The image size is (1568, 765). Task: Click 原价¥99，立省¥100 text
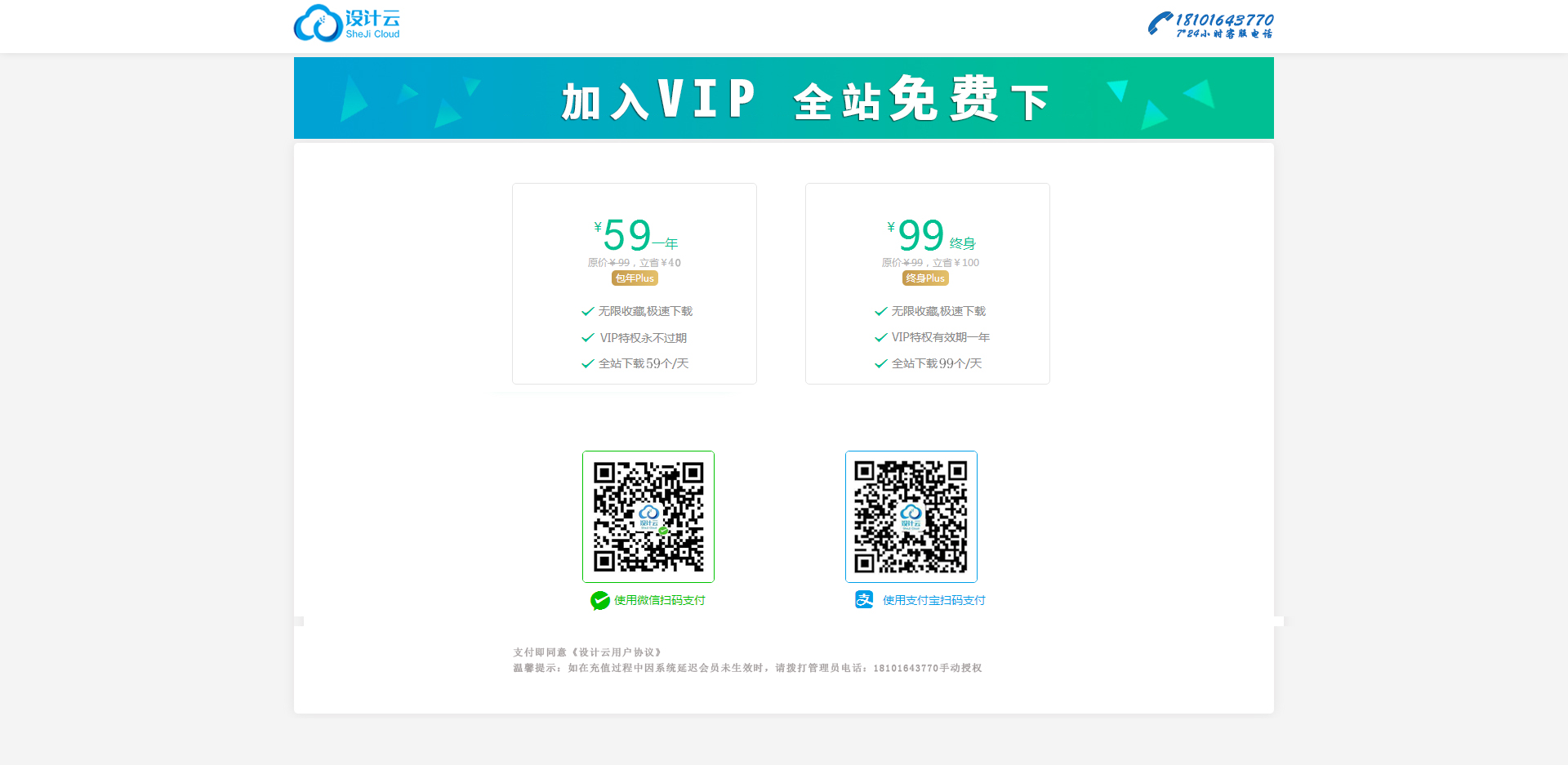pos(930,263)
